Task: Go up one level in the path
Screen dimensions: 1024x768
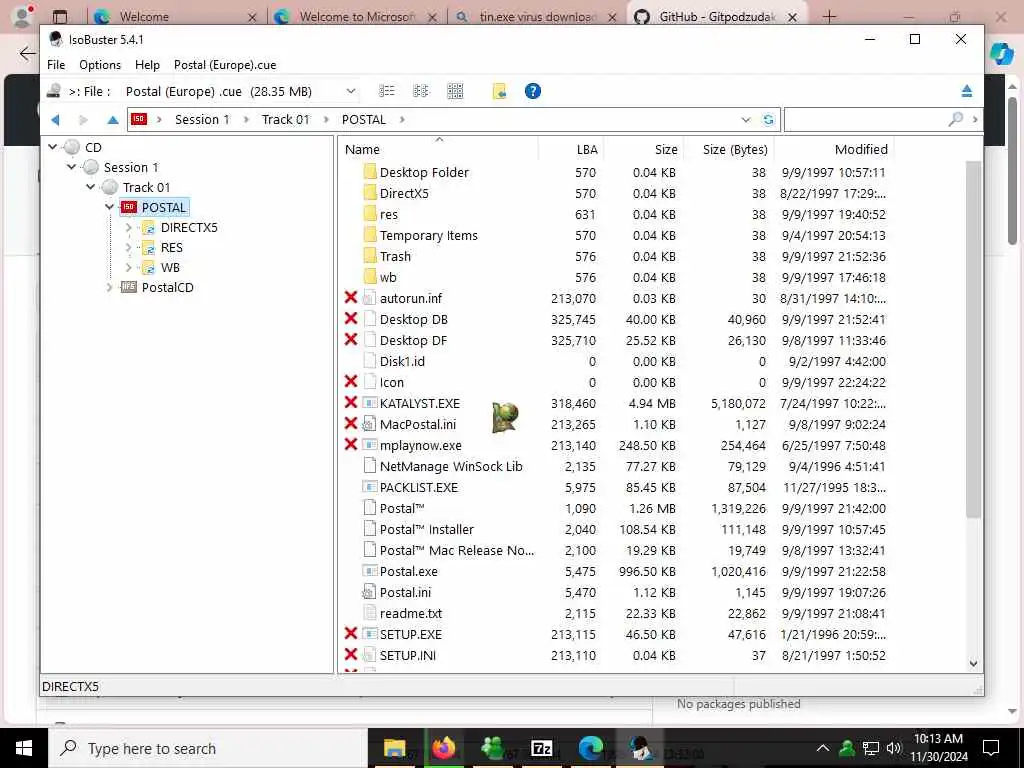Action: (x=112, y=120)
